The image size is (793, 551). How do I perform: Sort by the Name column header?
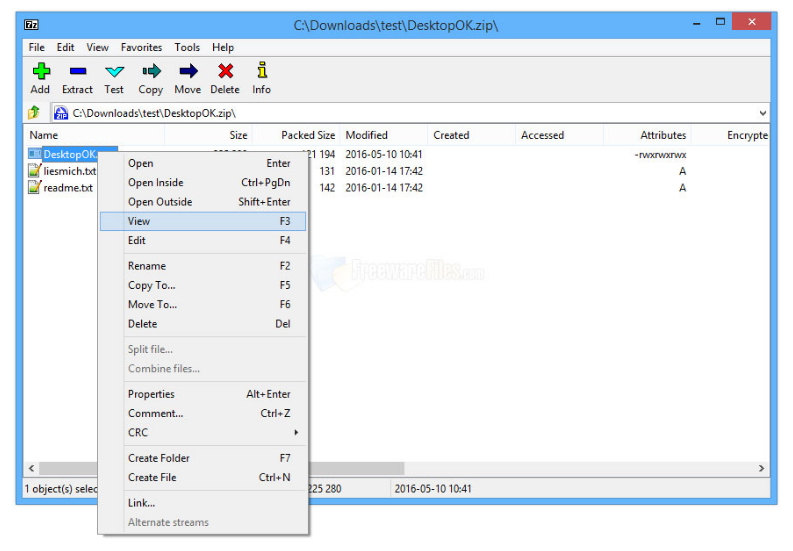tap(94, 135)
